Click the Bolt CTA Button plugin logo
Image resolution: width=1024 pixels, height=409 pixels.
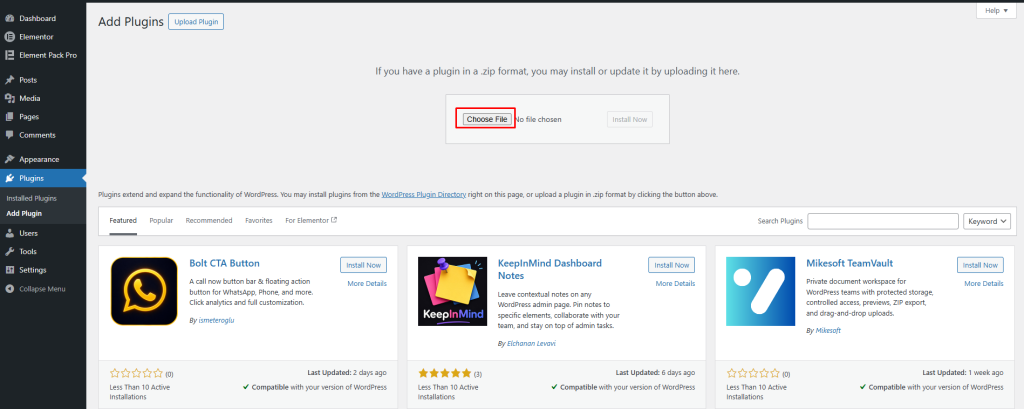[x=144, y=291]
